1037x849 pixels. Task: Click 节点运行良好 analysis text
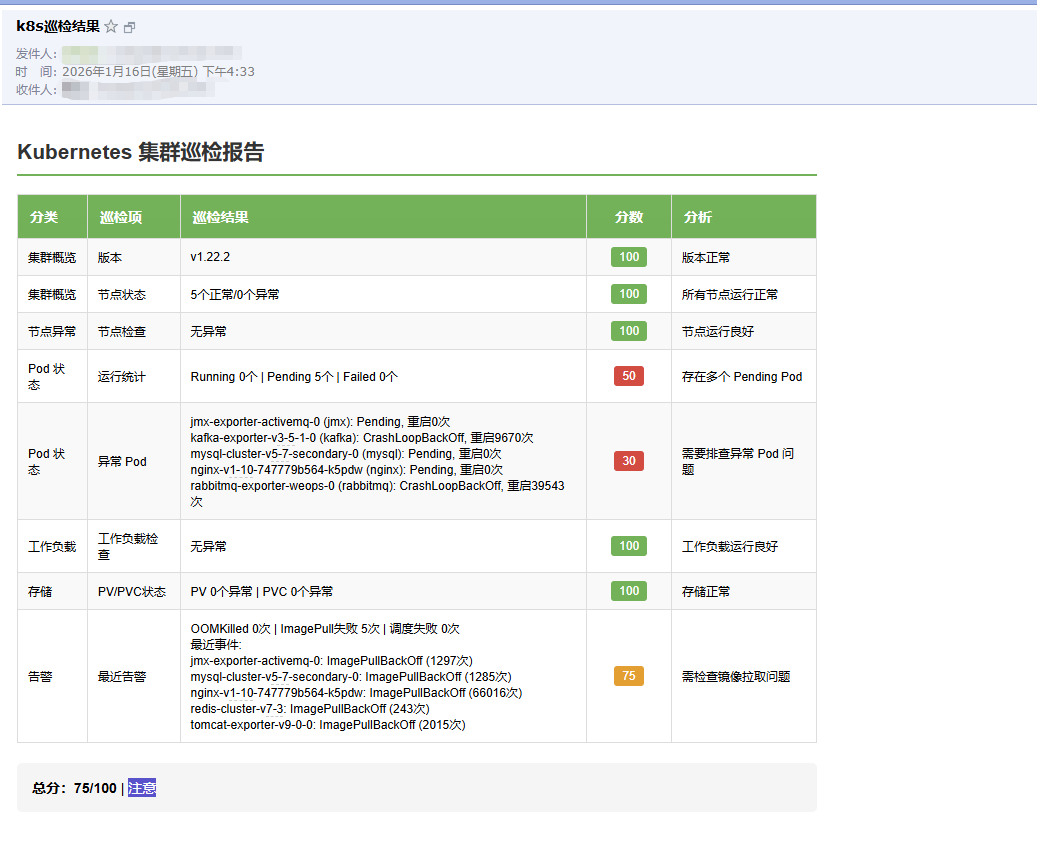coord(718,331)
